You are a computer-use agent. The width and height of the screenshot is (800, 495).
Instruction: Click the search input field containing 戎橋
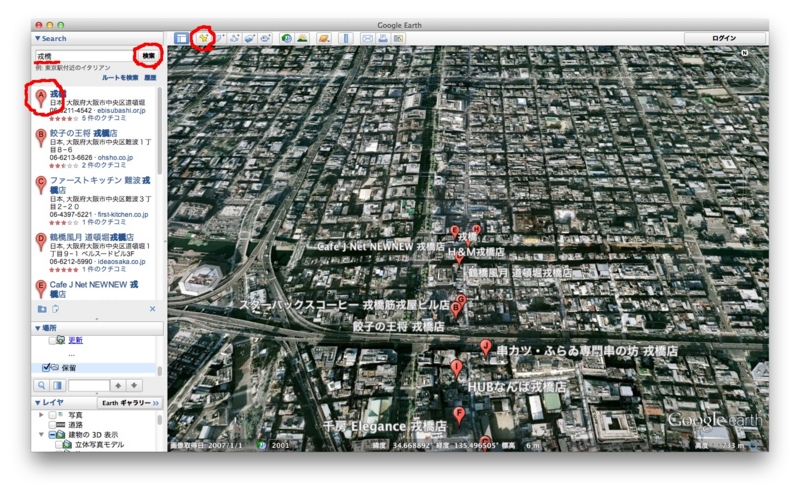(85, 56)
